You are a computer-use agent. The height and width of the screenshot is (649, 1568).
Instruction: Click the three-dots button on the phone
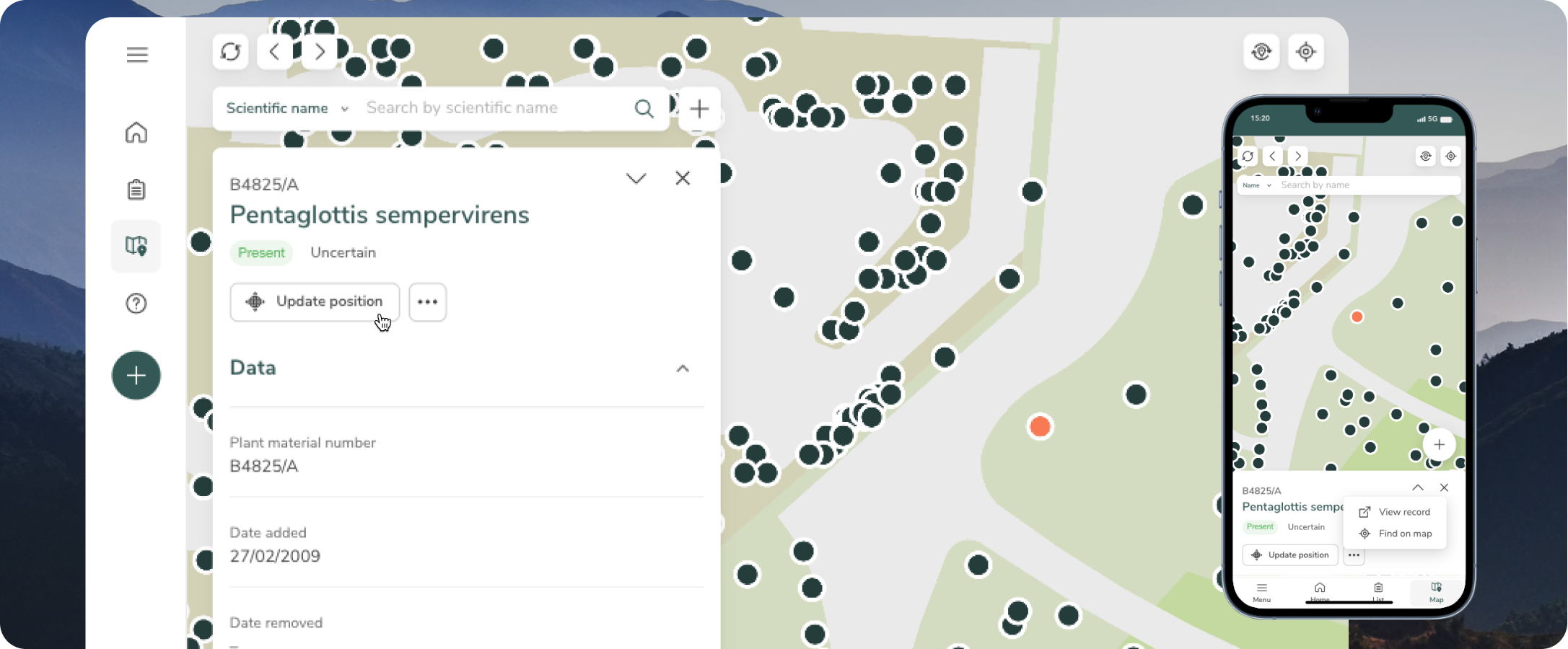click(x=1354, y=555)
